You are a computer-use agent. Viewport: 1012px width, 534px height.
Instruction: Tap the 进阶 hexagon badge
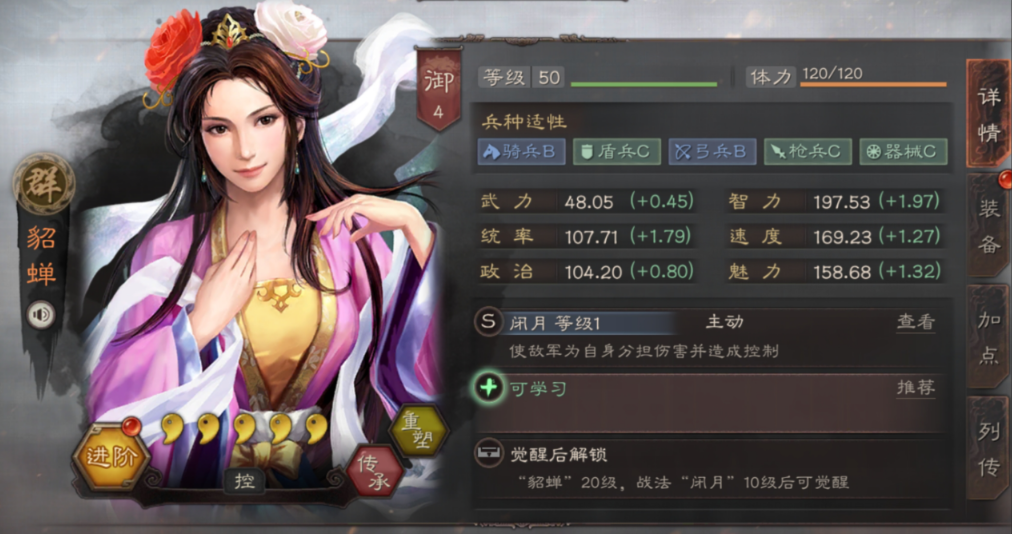(x=110, y=457)
